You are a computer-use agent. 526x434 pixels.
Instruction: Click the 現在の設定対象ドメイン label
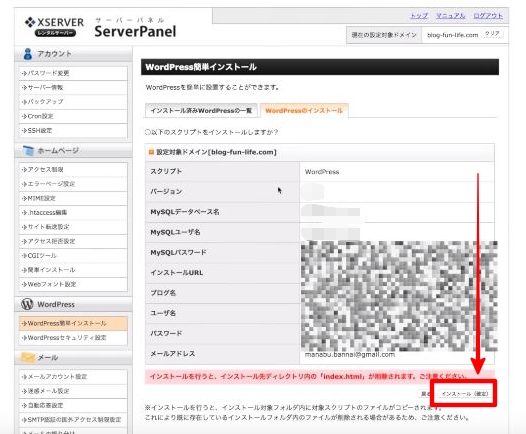tap(384, 35)
